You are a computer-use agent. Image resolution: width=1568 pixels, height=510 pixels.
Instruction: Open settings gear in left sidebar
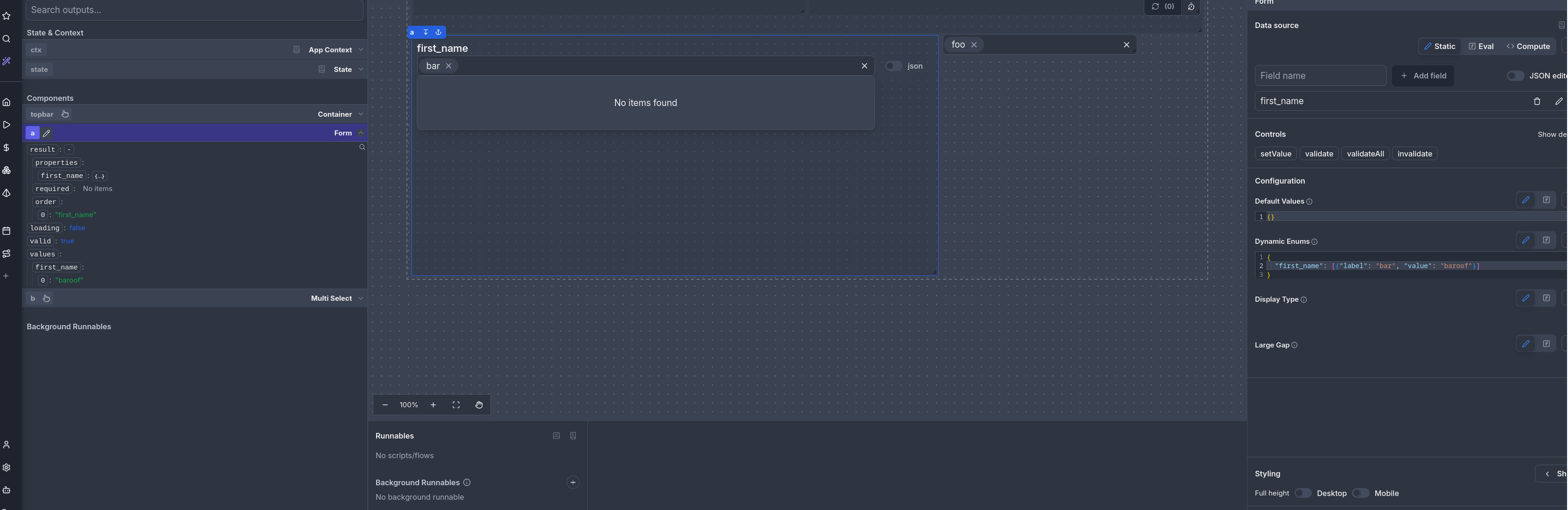pyautogui.click(x=7, y=467)
